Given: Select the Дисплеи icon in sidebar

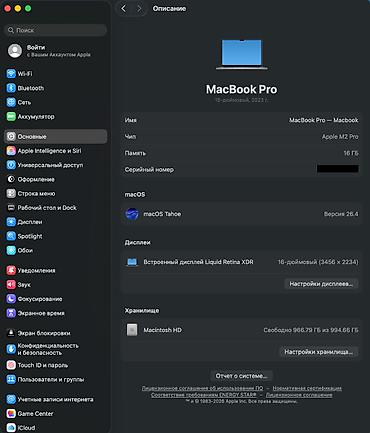Looking at the screenshot, I should 11,222.
